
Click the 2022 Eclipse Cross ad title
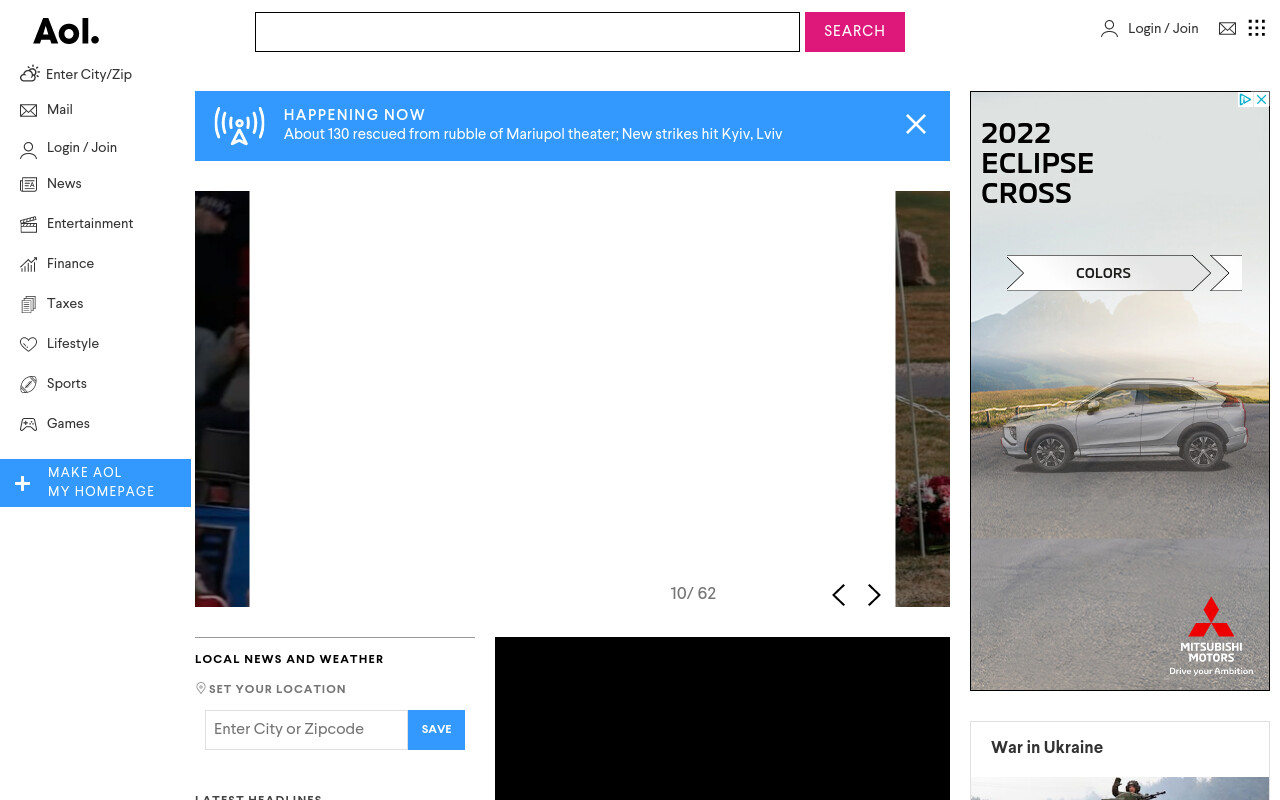(x=1037, y=163)
